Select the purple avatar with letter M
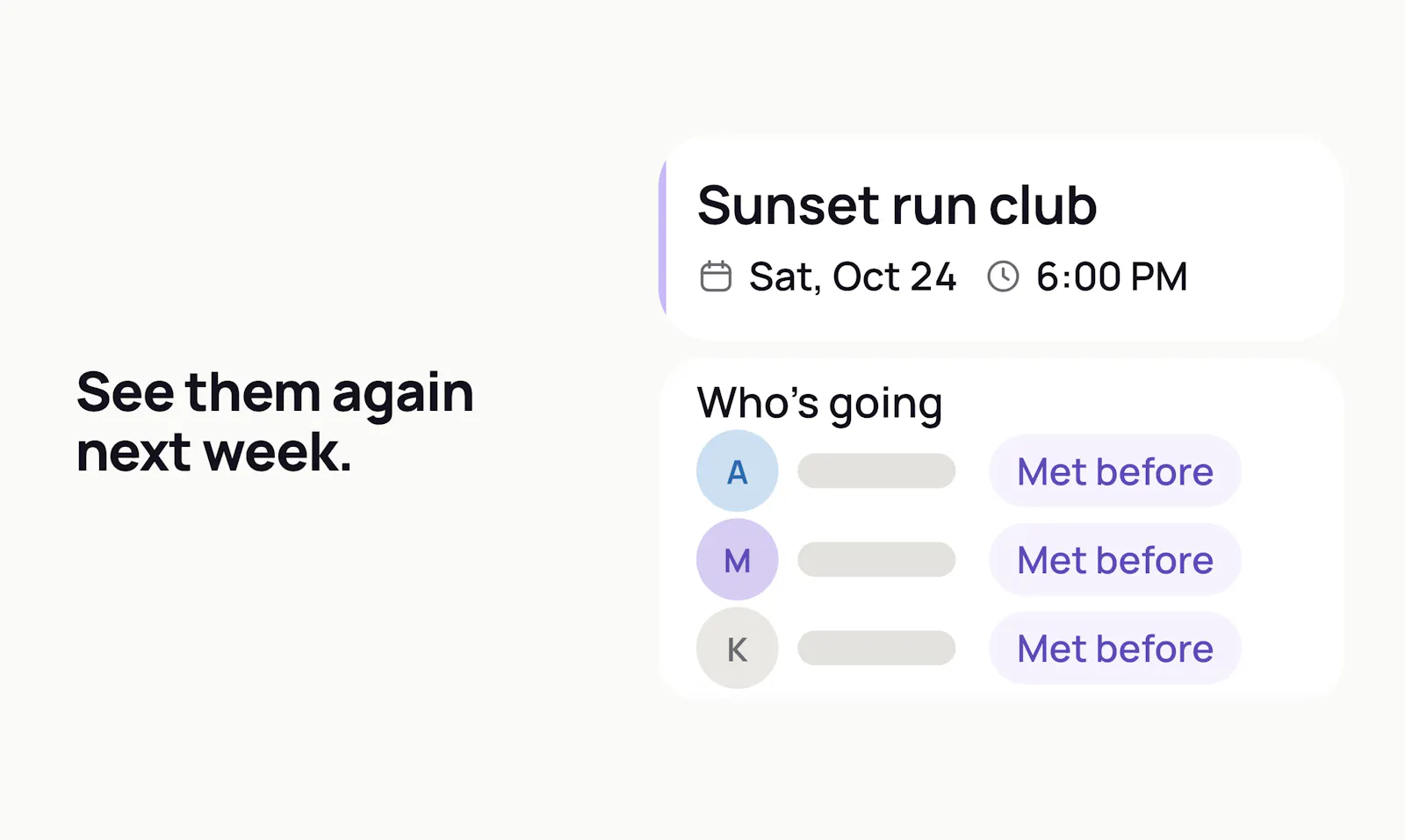The width and height of the screenshot is (1405, 840). 738,560
